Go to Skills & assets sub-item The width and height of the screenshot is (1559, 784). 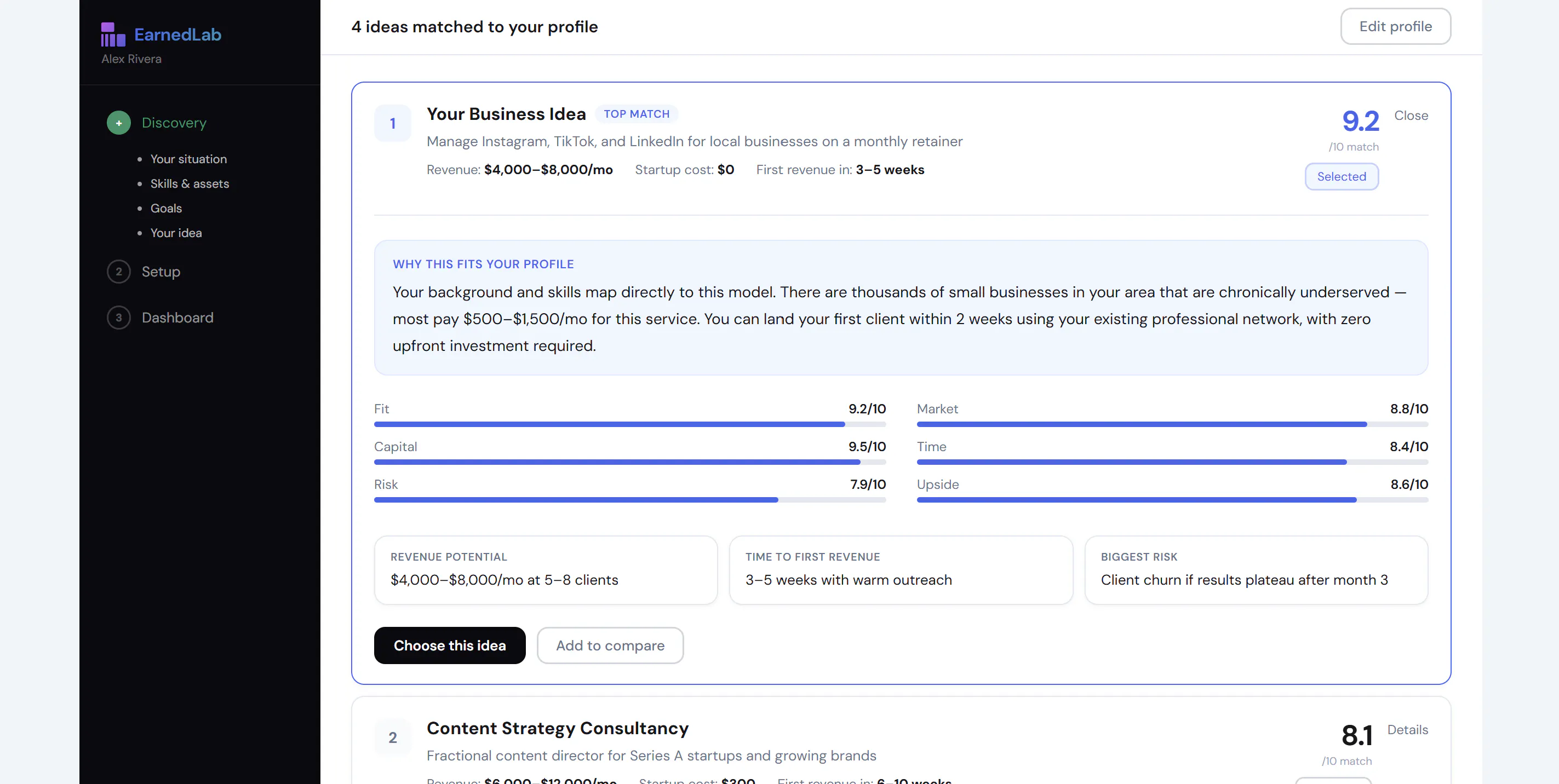pos(190,184)
